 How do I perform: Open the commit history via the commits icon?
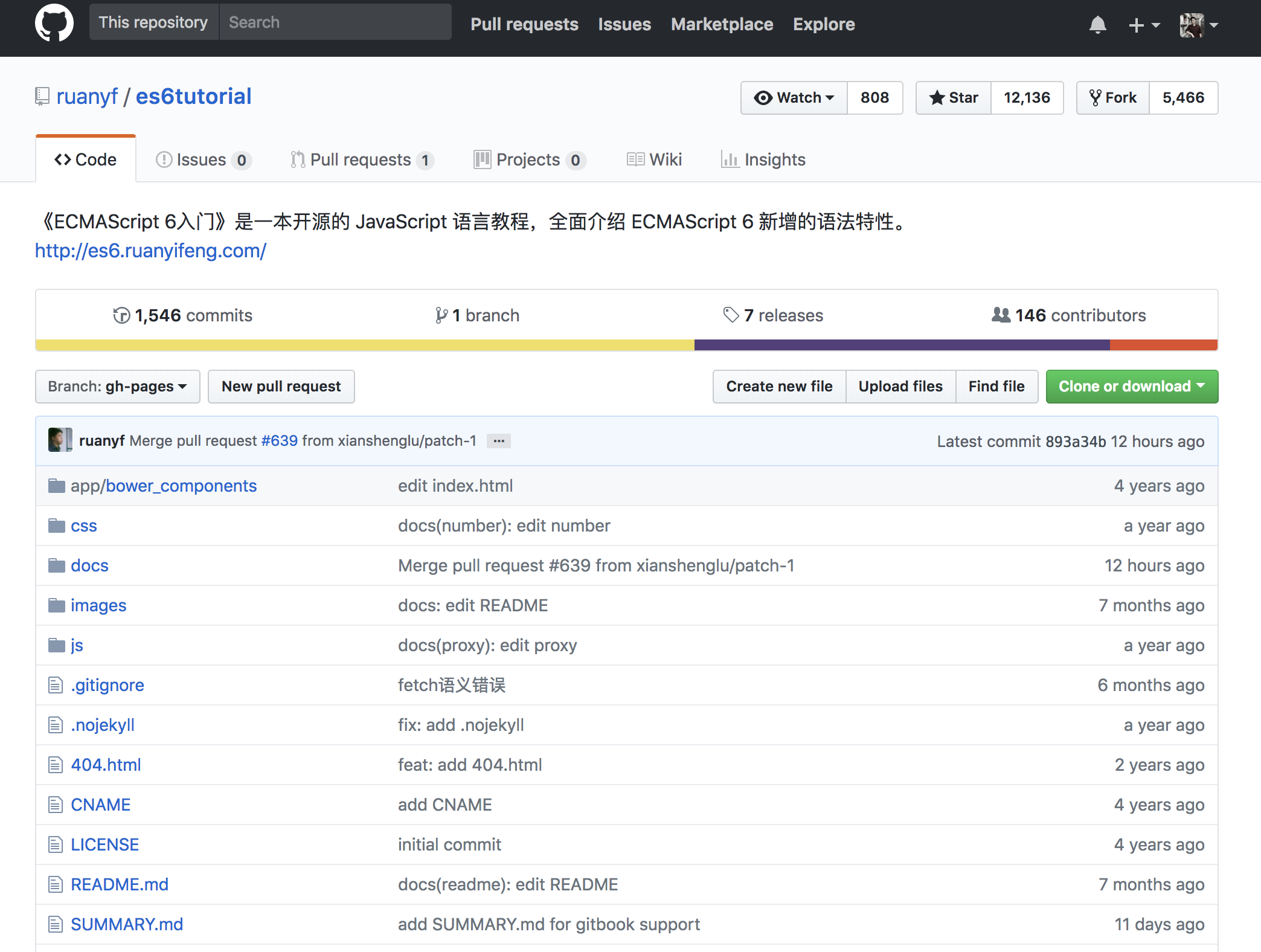point(121,315)
